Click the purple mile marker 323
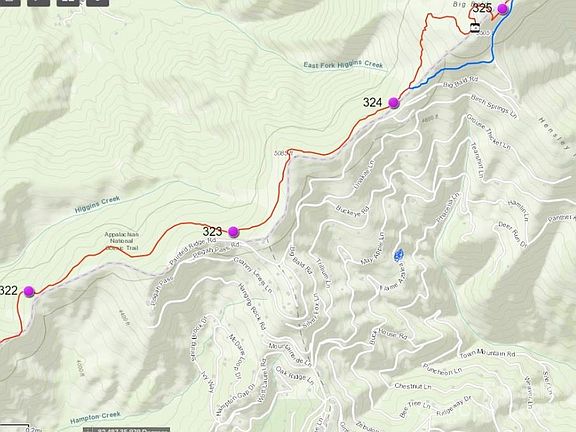This screenshot has width=576, height=432. point(233,232)
